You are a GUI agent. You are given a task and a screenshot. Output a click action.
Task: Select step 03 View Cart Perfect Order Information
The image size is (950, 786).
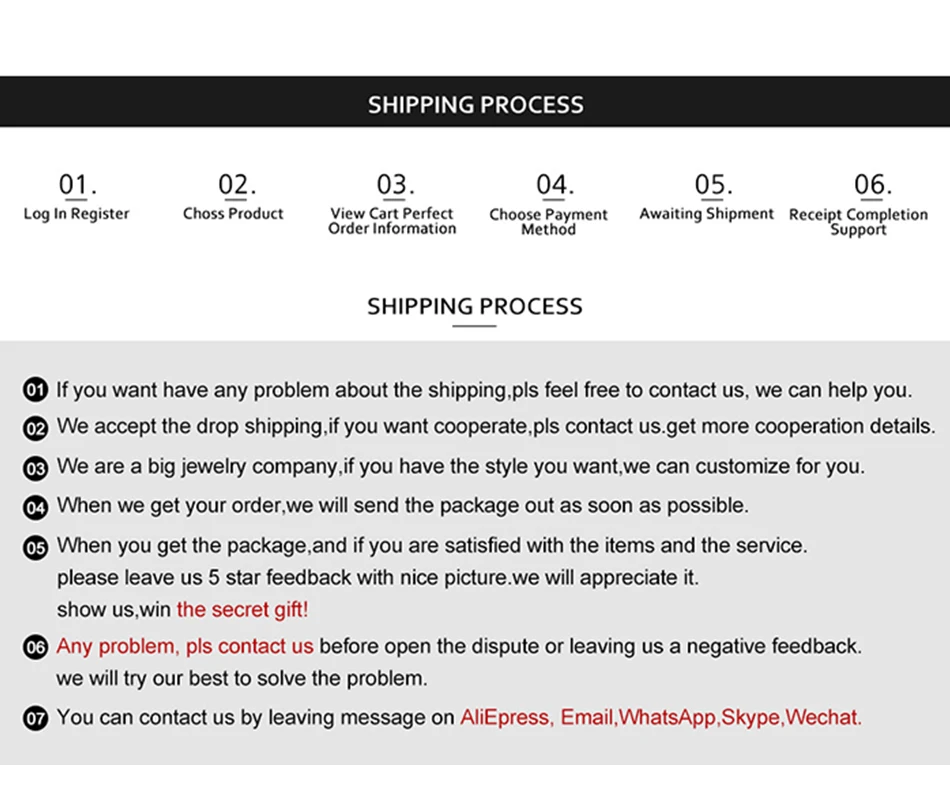coord(392,204)
